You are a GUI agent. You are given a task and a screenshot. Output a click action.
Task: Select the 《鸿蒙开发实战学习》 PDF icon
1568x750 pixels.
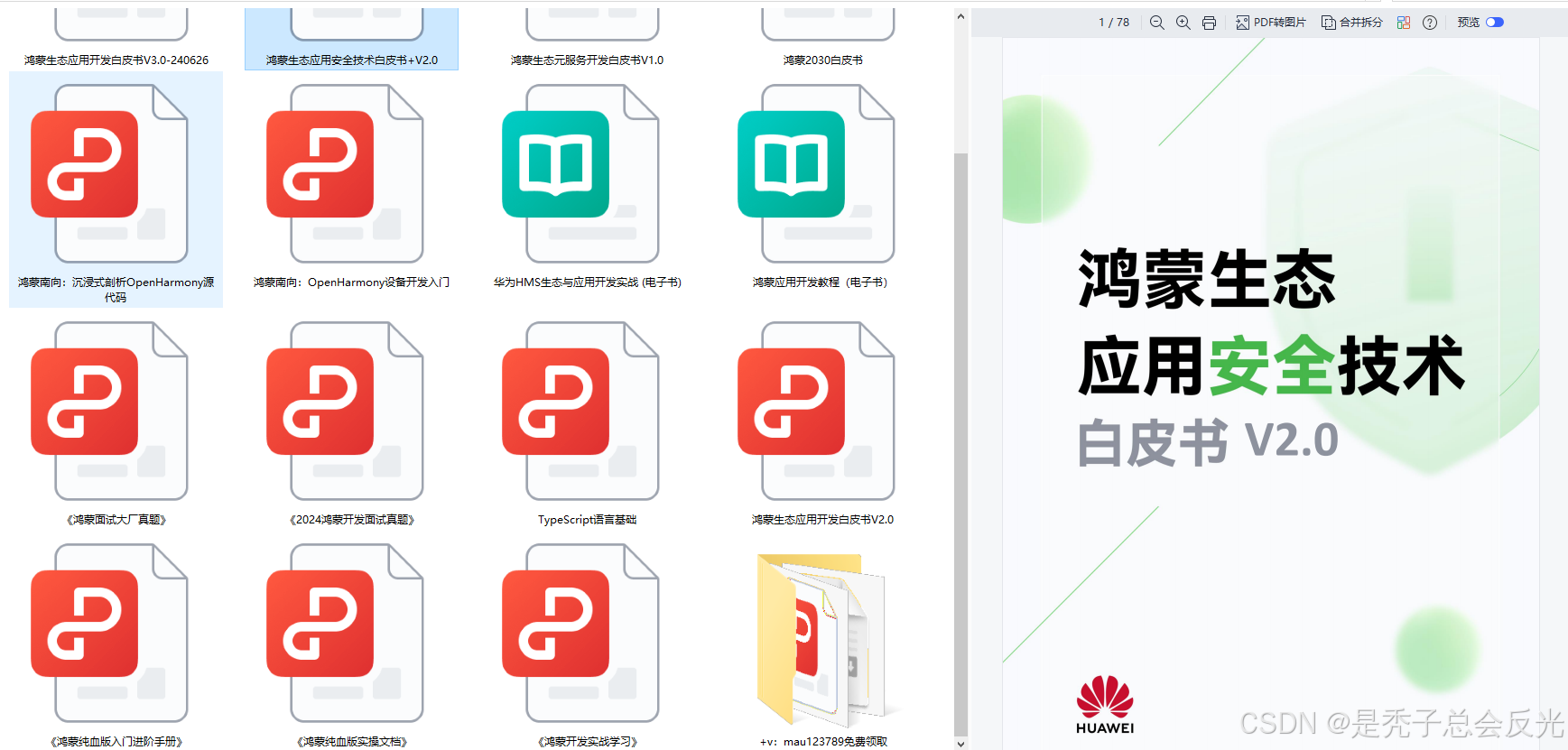[580, 633]
